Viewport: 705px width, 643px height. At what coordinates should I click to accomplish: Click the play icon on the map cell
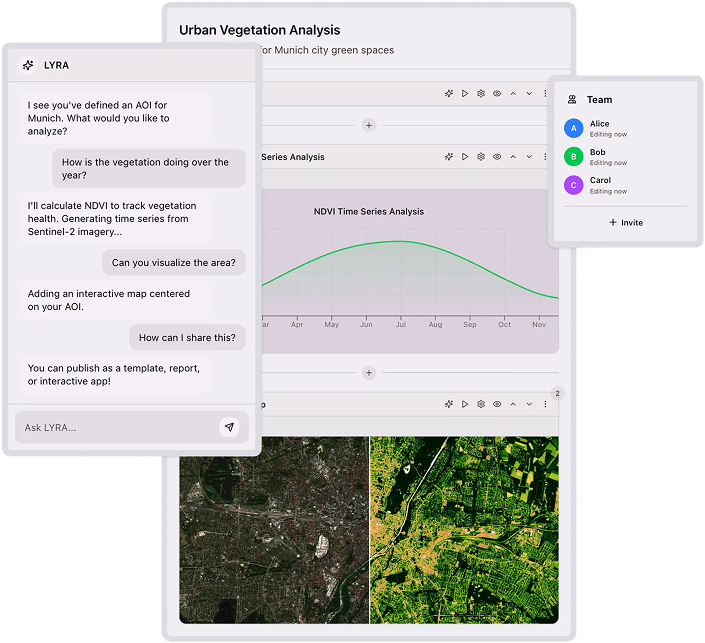coord(465,405)
